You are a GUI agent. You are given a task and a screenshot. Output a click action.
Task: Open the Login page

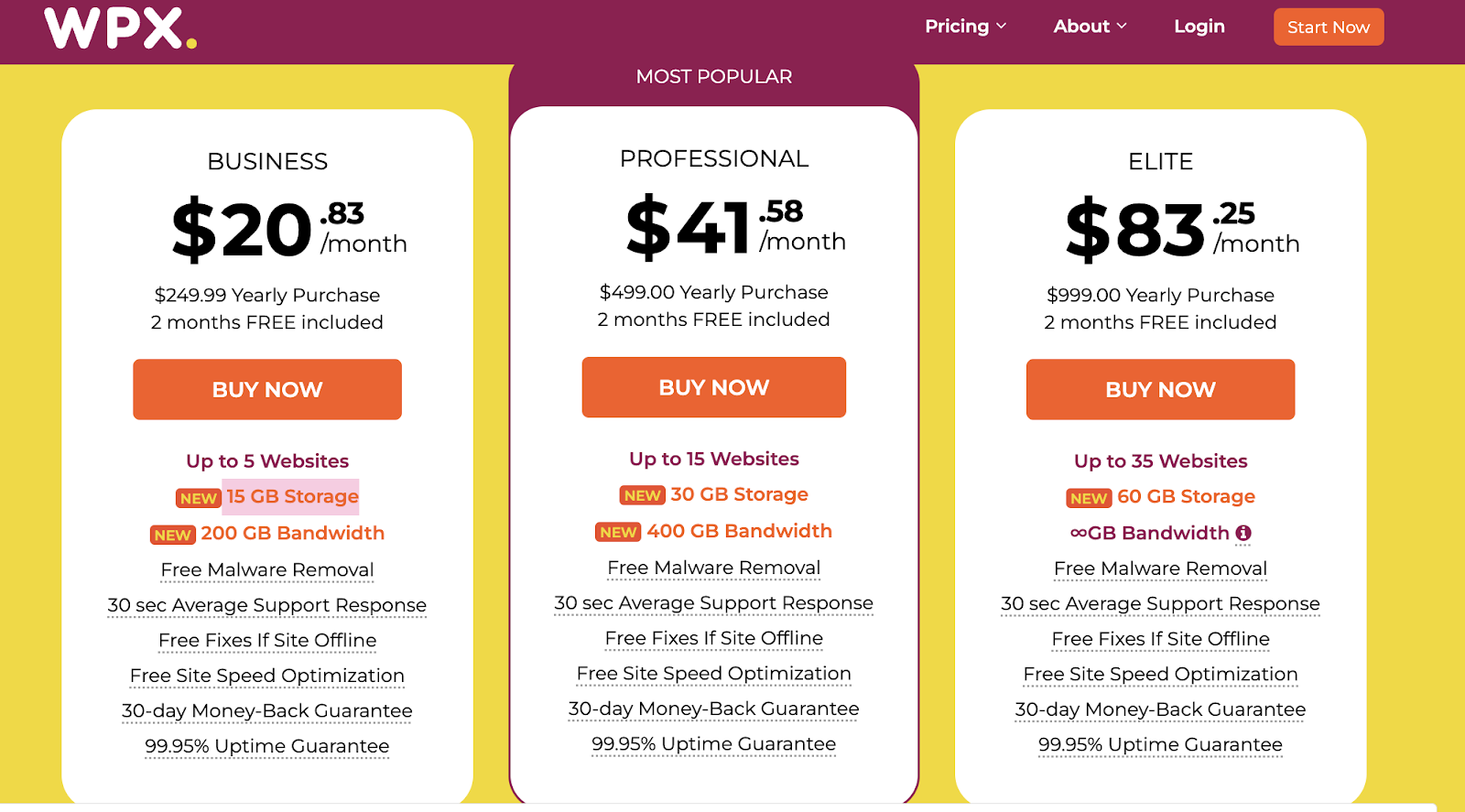click(x=1199, y=27)
